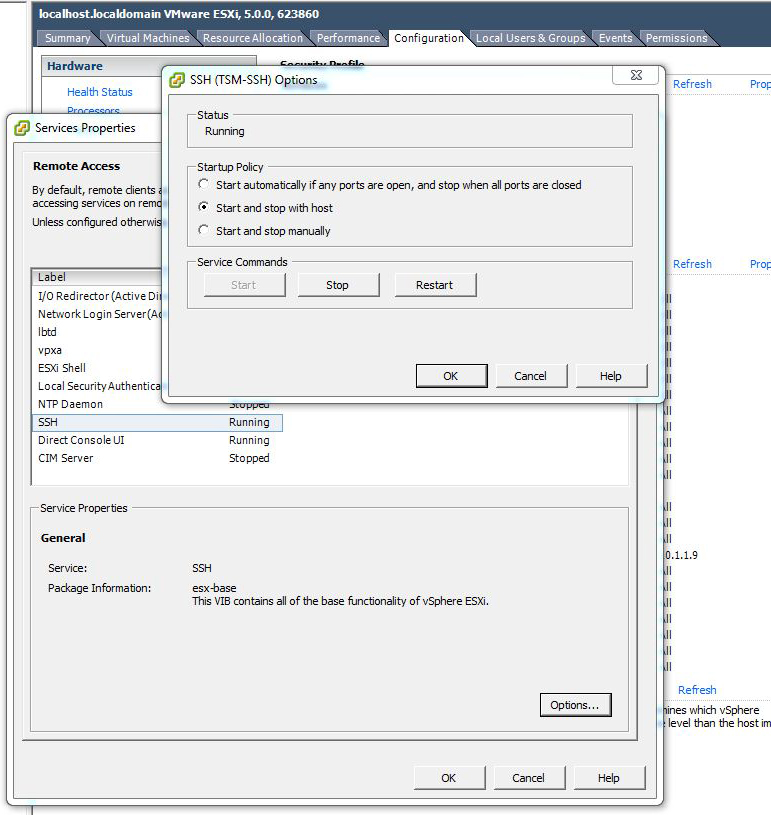Click the disabled Start service button
The image size is (771, 815).
tap(244, 285)
